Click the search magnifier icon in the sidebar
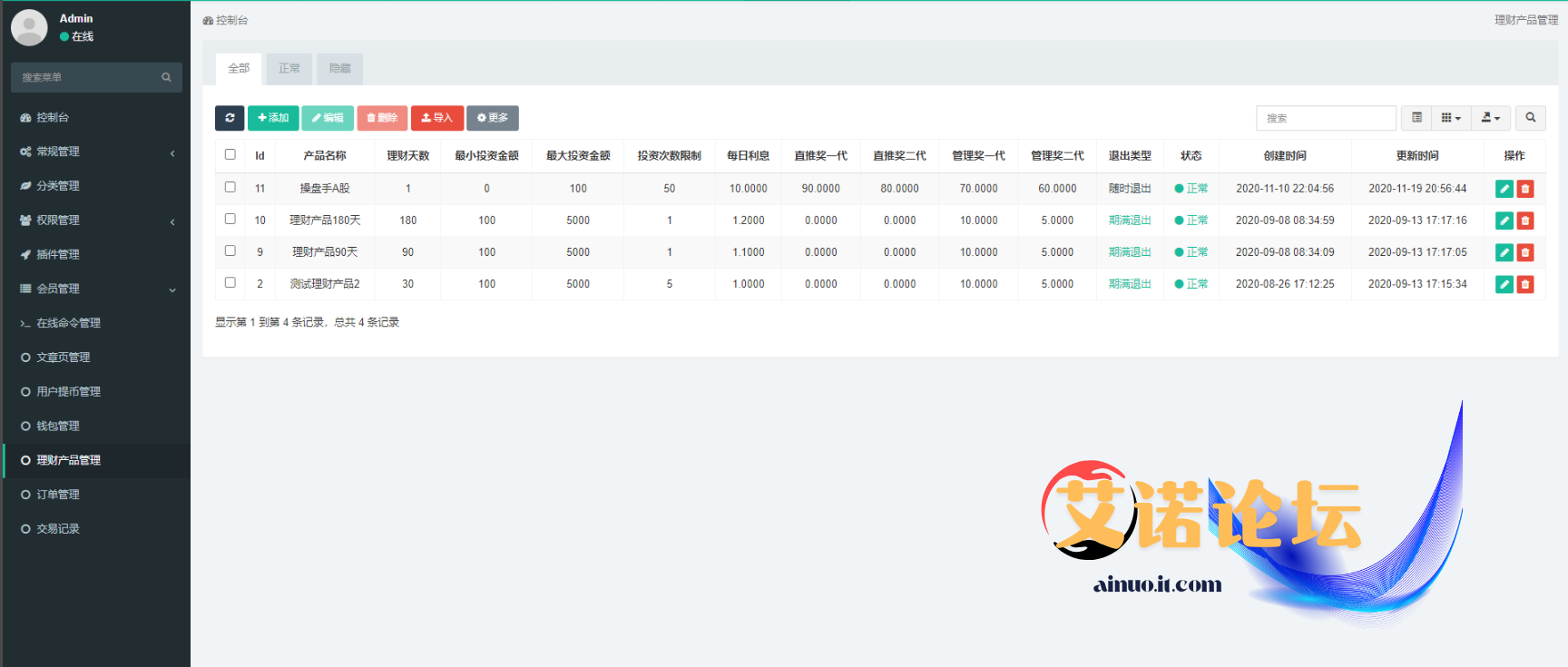 [166, 77]
